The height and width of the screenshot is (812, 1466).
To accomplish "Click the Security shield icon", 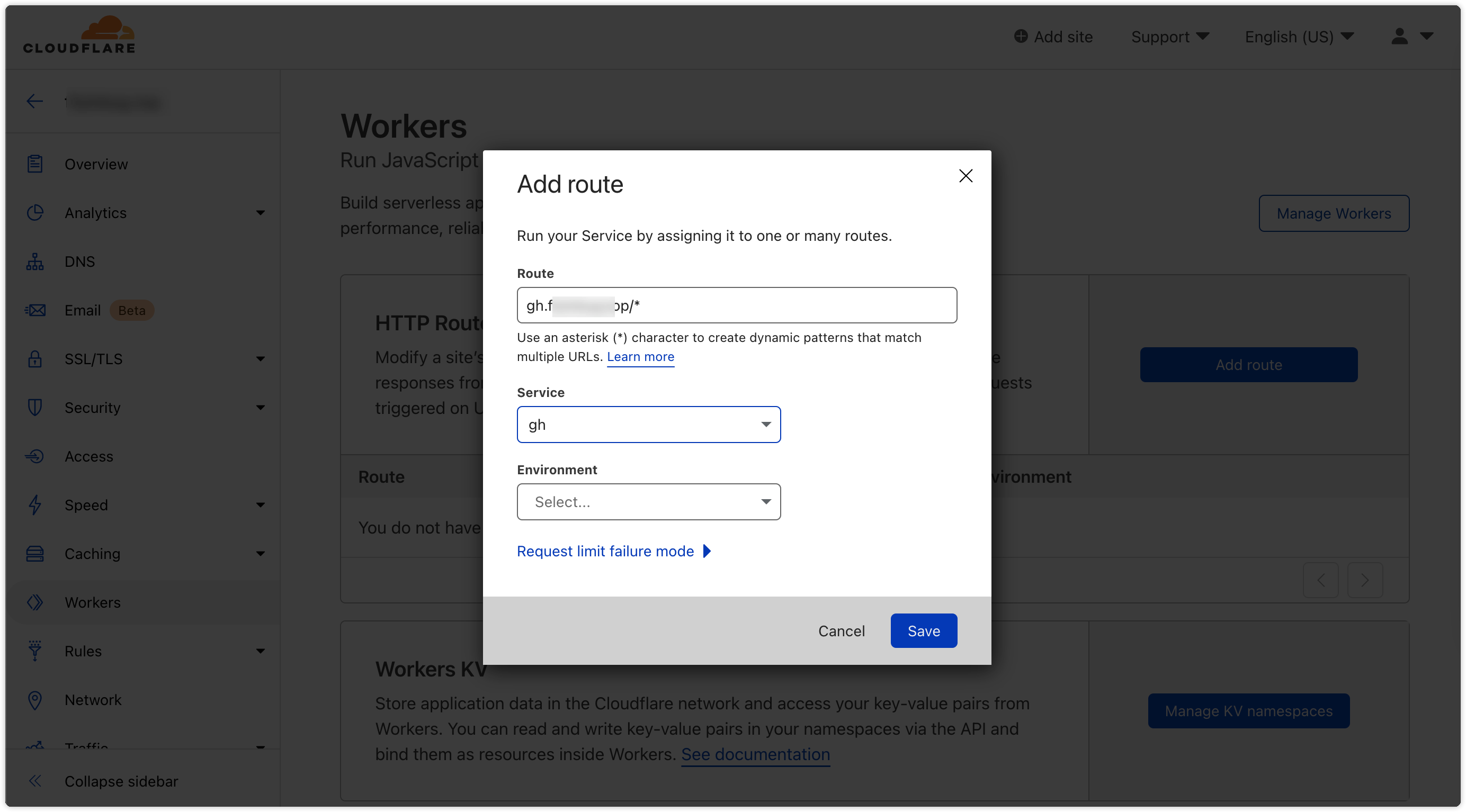I will pyautogui.click(x=35, y=408).
